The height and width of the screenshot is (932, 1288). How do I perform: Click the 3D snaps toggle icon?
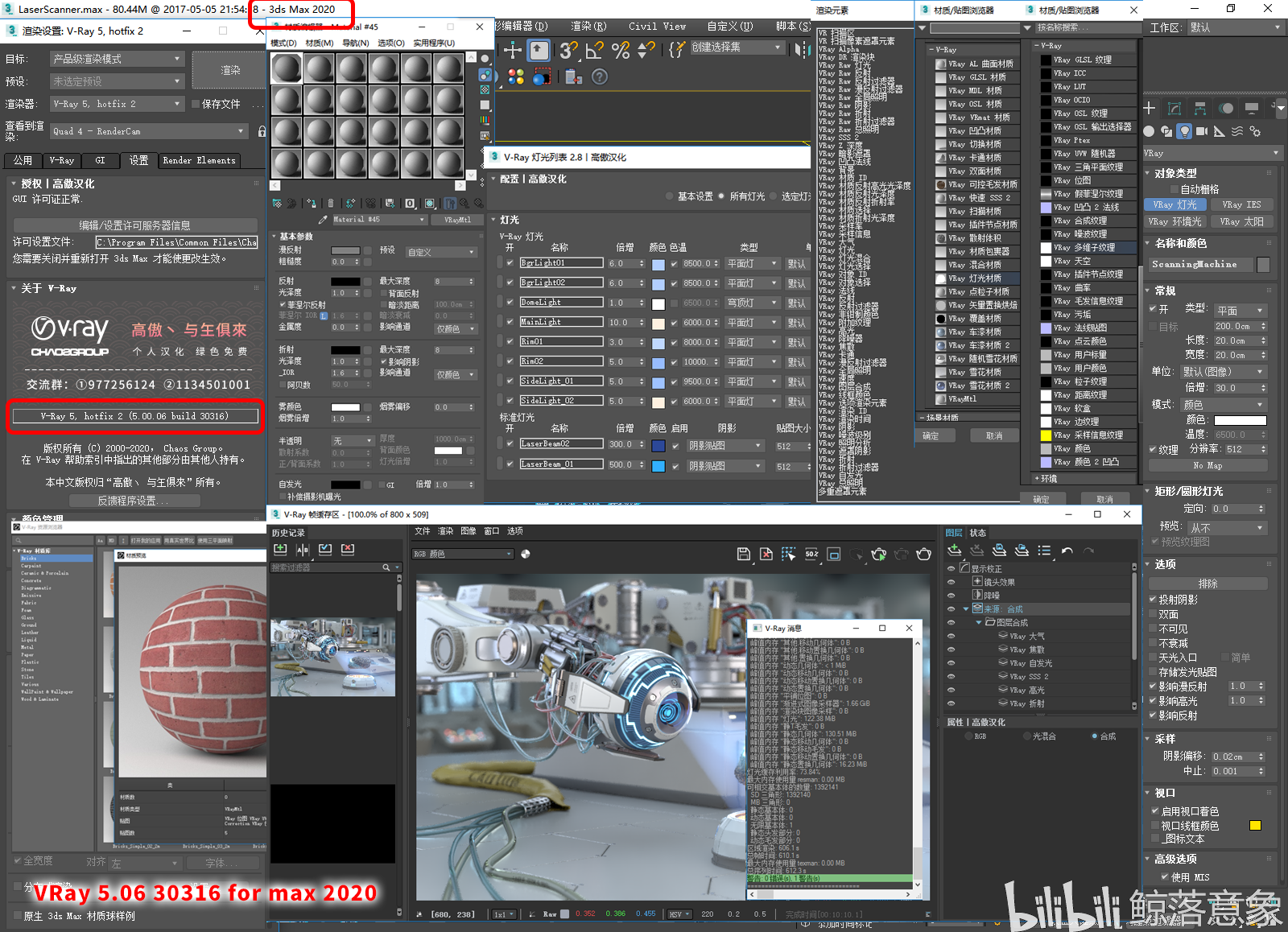(x=569, y=50)
